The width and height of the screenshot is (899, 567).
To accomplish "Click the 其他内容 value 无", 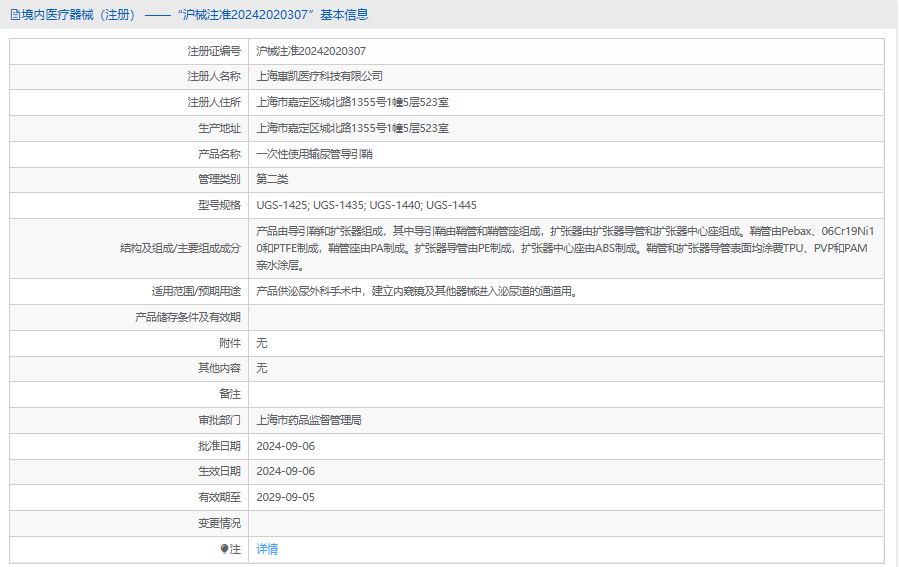I will point(261,368).
